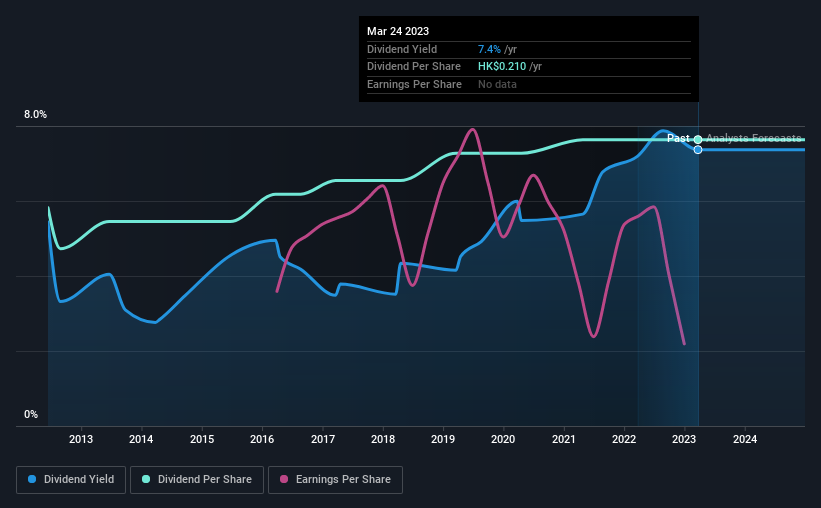Click the 2018 x-axis label
Viewport: 821px width, 508px height.
click(383, 439)
